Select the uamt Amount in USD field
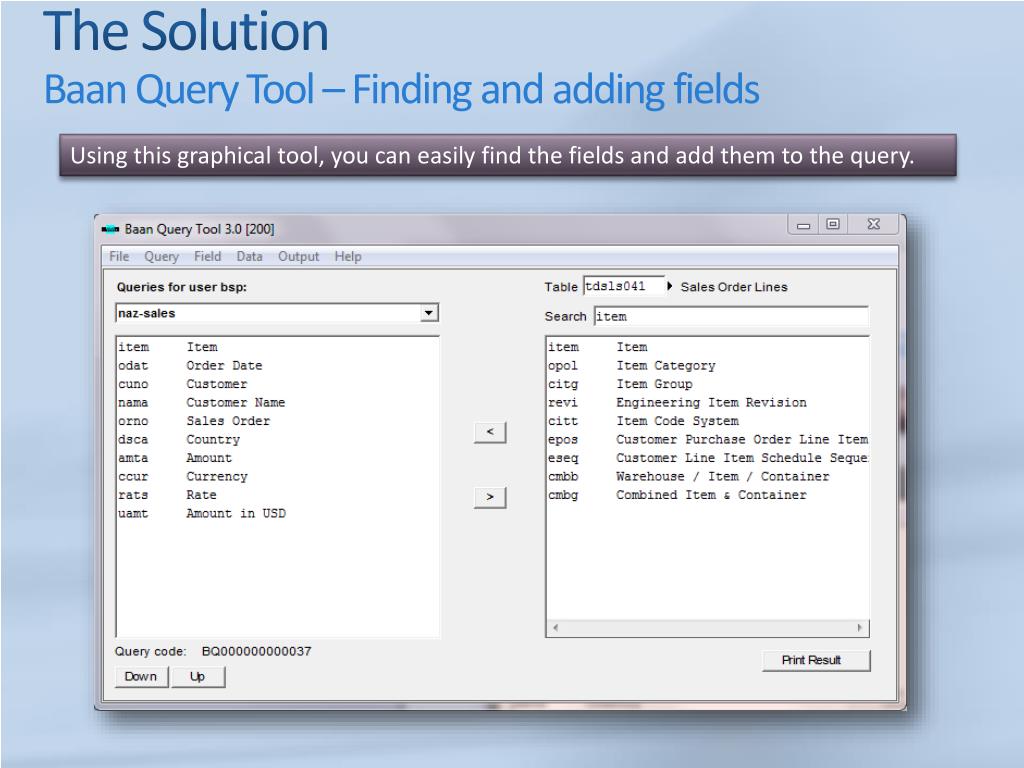Viewport: 1024px width, 768px height. [x=278, y=513]
